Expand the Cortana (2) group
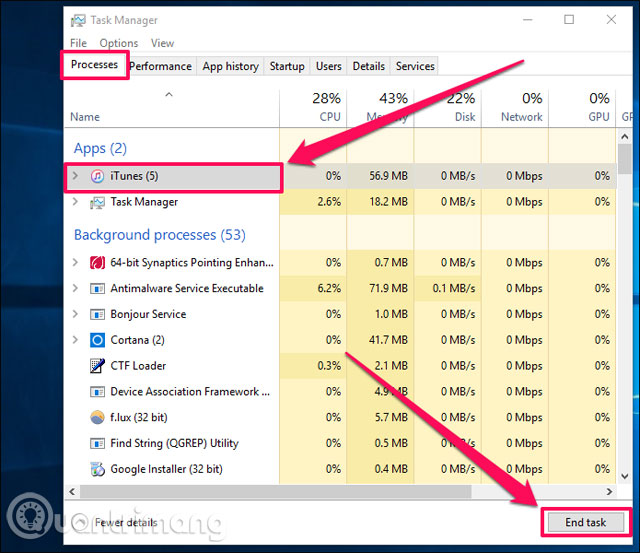Image resolution: width=640 pixels, height=553 pixels. [x=75, y=340]
